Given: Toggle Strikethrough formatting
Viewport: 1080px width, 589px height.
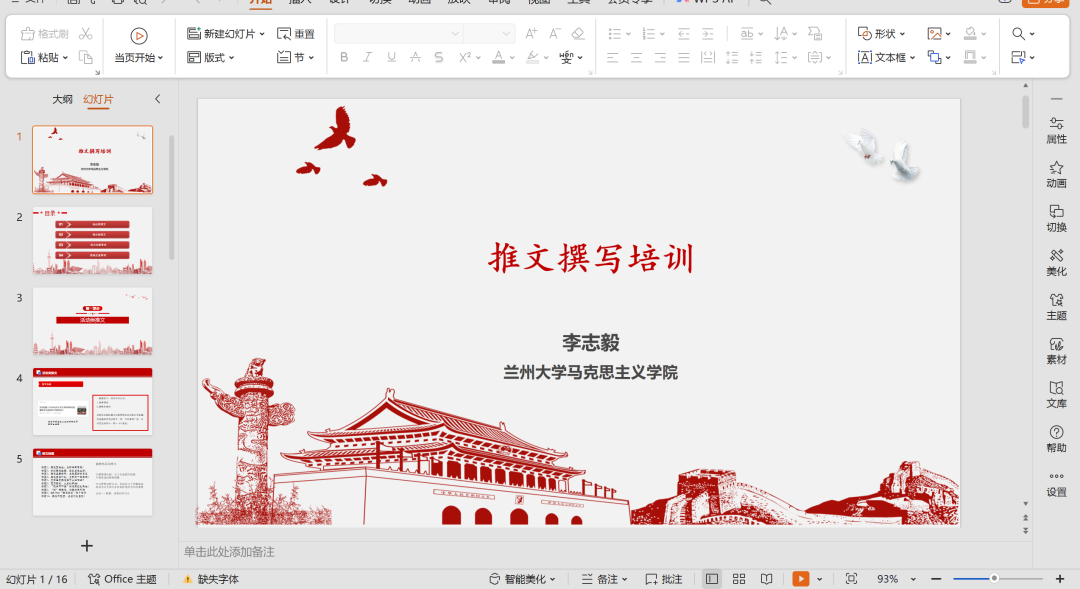Looking at the screenshot, I should (415, 57).
